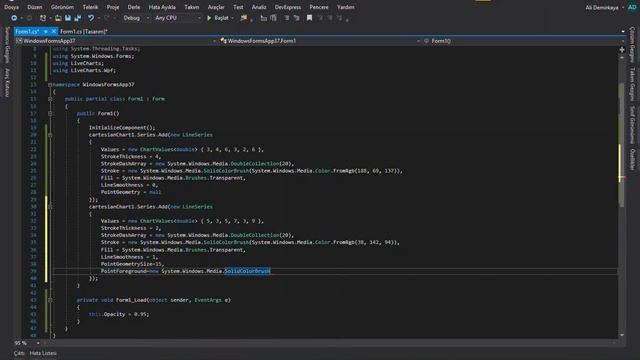Open the WindowsFormsApp37.Form1 class combo
Image resolution: width=640 pixels, height=360 pixels.
[320, 41]
